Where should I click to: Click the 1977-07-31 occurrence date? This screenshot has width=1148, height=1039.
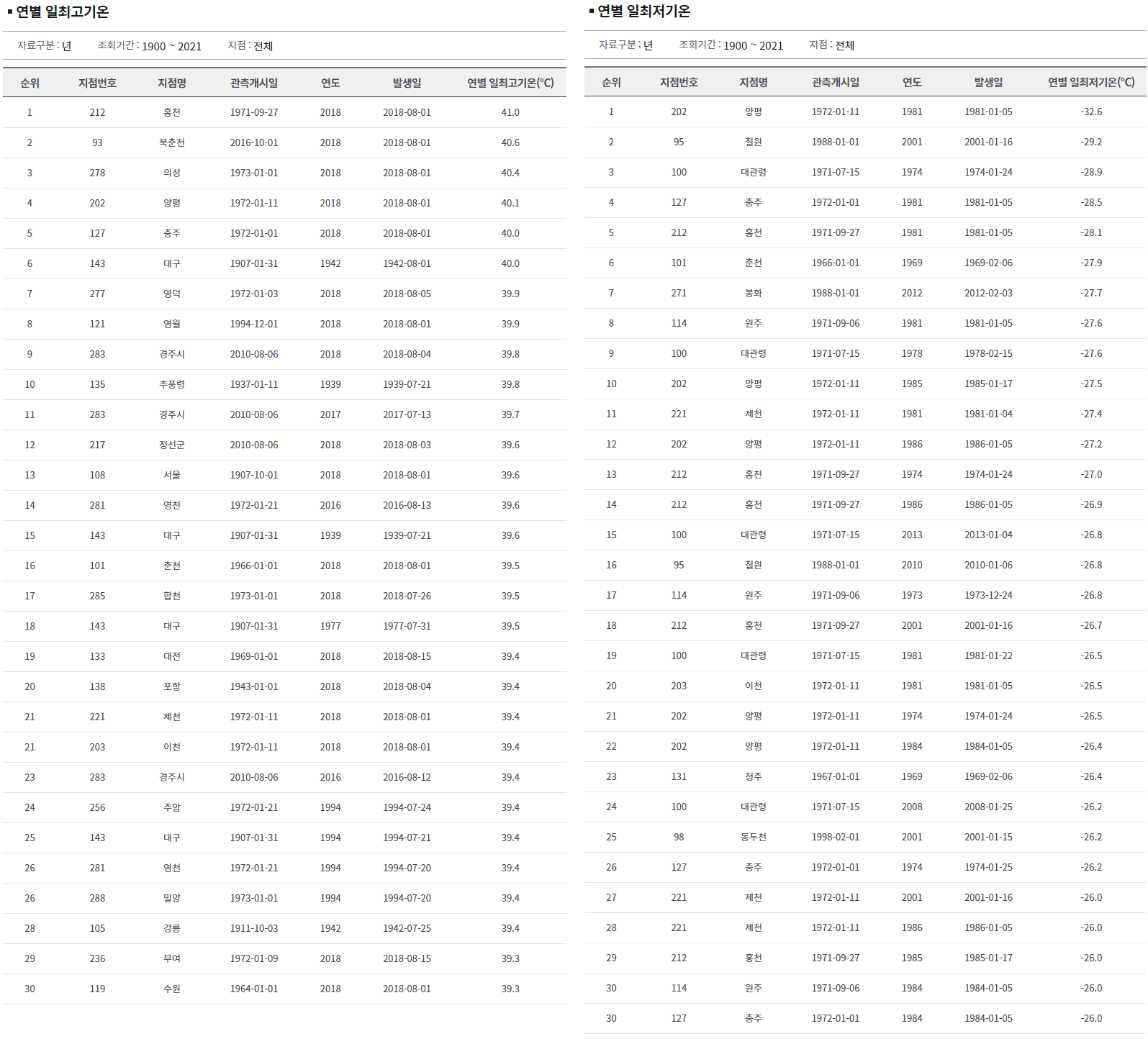pos(407,626)
